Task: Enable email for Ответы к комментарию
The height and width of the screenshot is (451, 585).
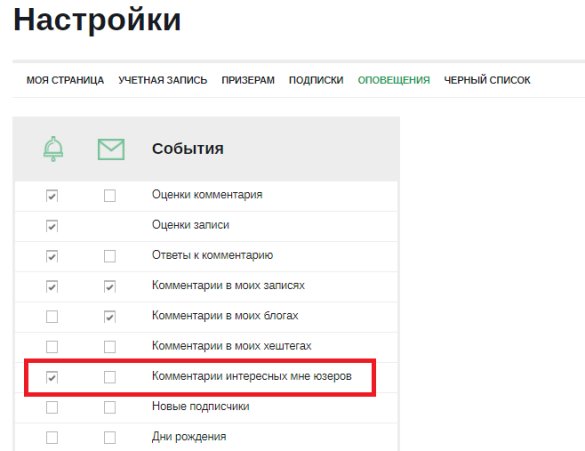Action: click(x=110, y=256)
